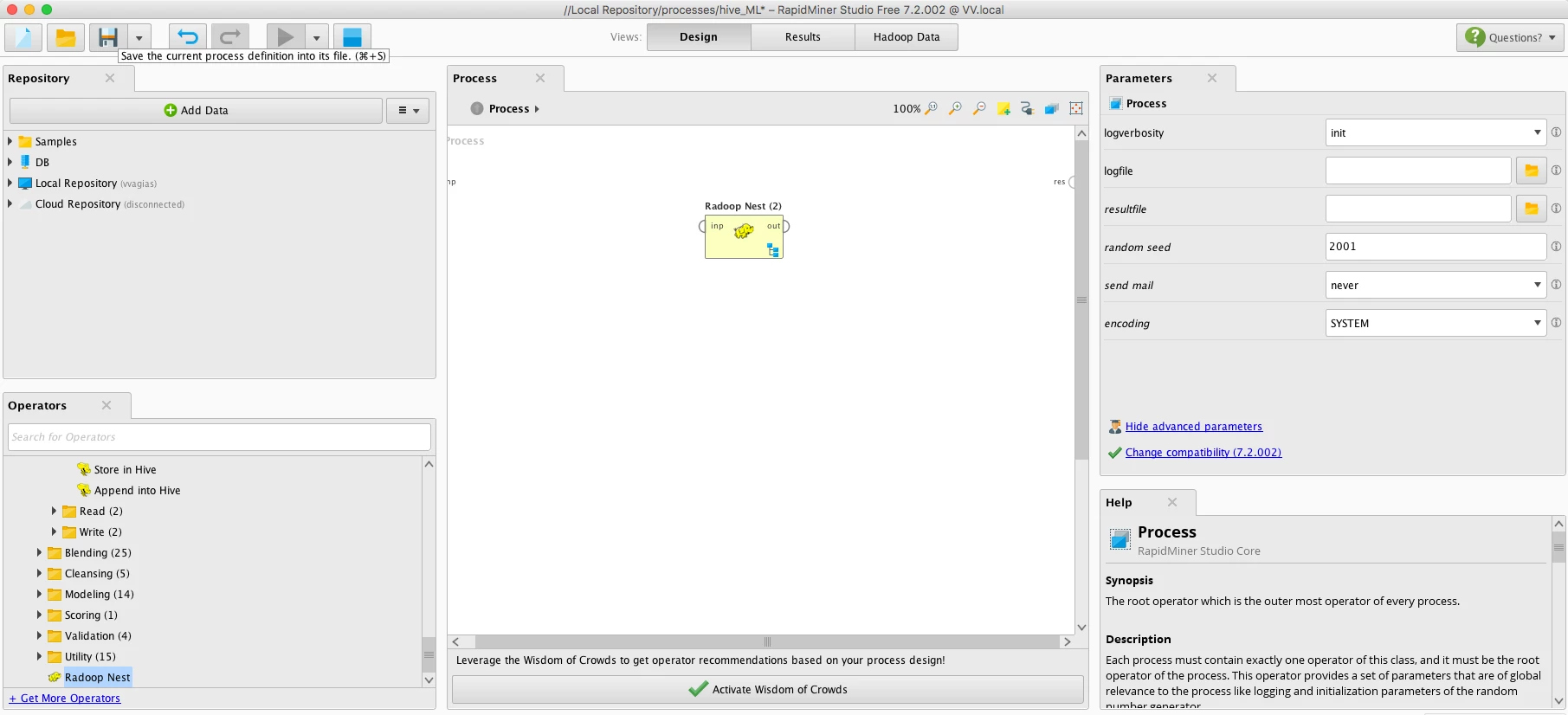This screenshot has height=715, width=1568.
Task: Browse for a logfile with its folder icon
Action: tap(1531, 171)
